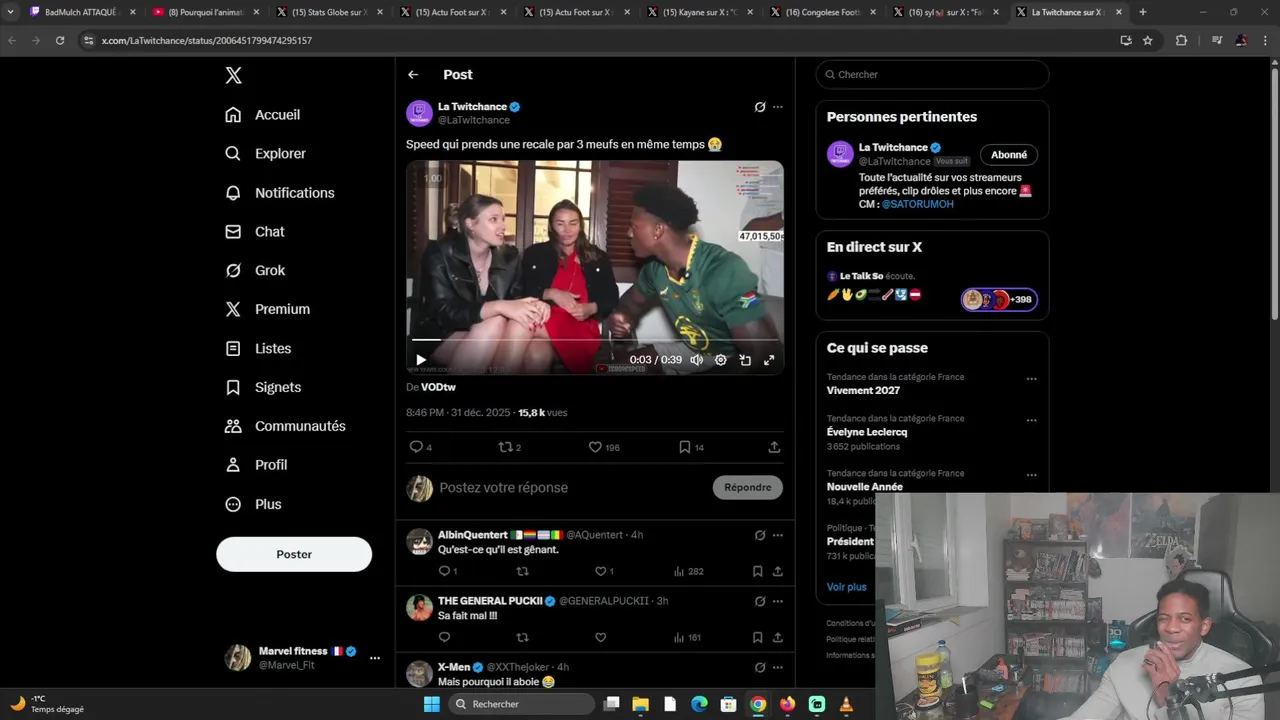Click the VODtw source link

(x=438, y=388)
